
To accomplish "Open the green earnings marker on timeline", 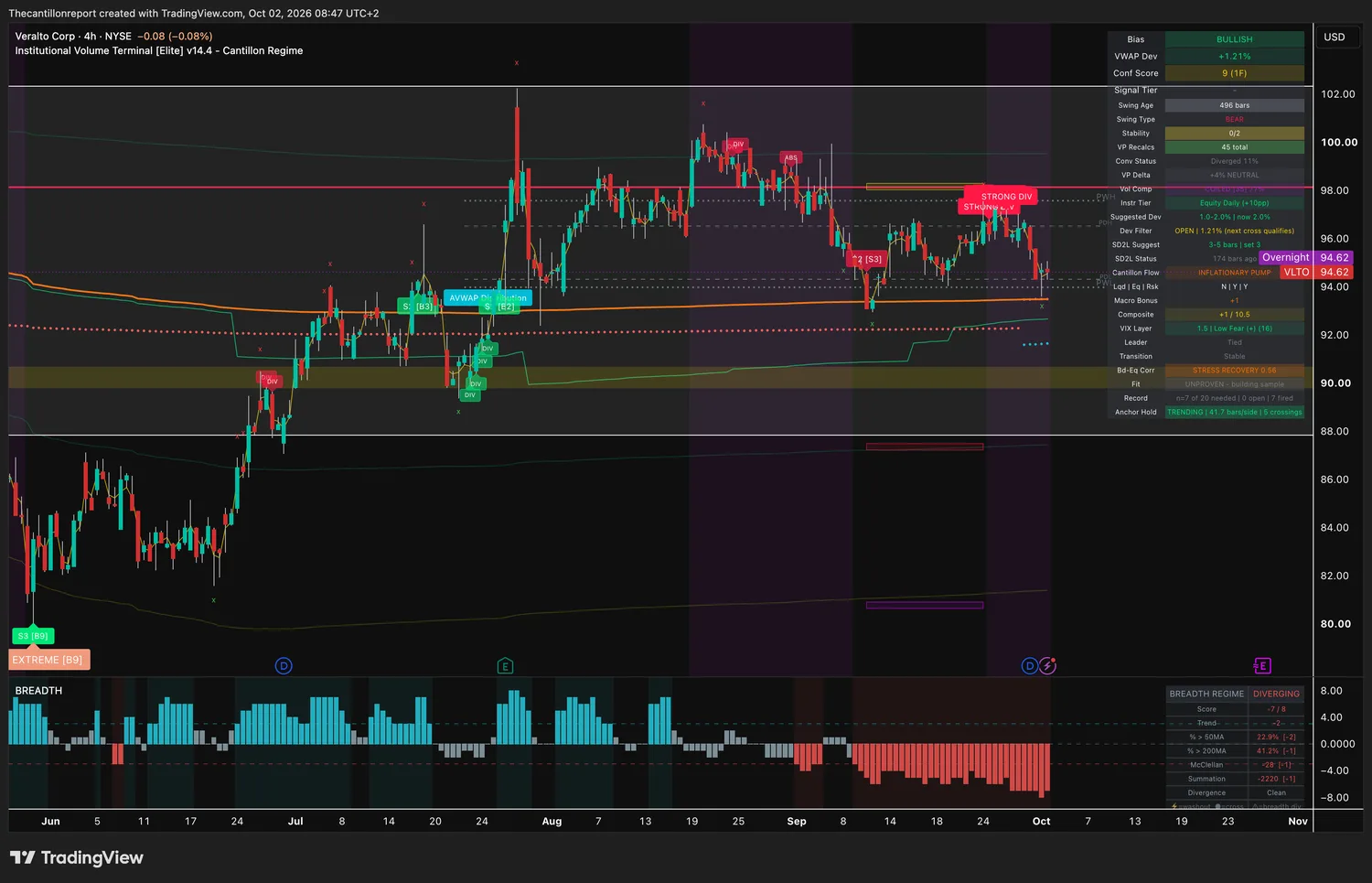I will tap(505, 666).
